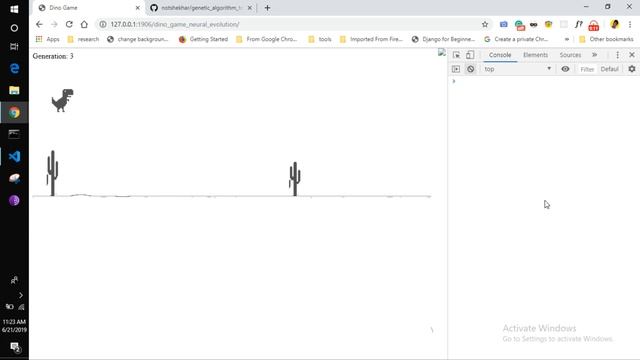Show hidden system tray icons
The width and height of the screenshot is (640, 360).
(x=21, y=295)
